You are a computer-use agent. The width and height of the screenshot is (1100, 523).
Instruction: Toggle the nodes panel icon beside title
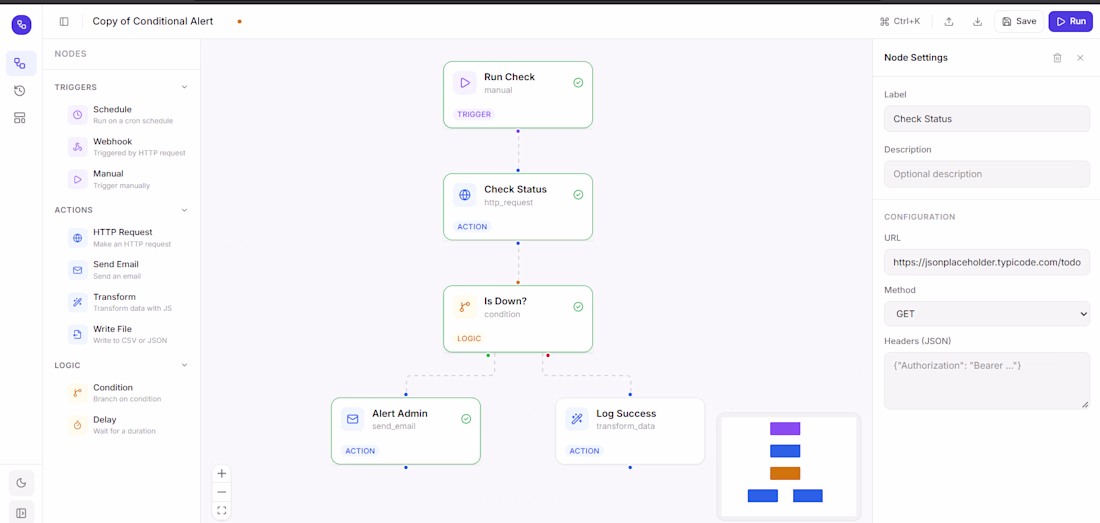pyautogui.click(x=64, y=22)
